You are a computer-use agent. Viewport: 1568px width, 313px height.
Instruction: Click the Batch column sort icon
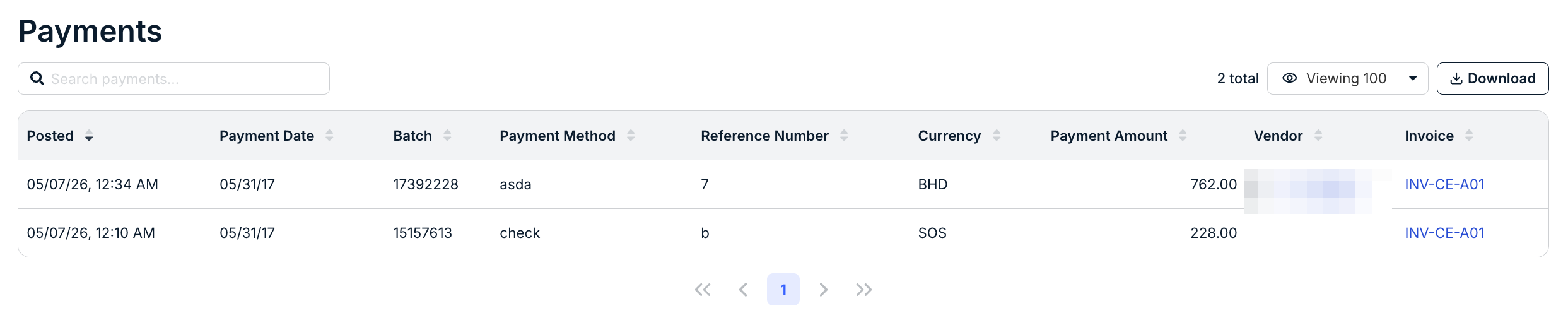[447, 136]
